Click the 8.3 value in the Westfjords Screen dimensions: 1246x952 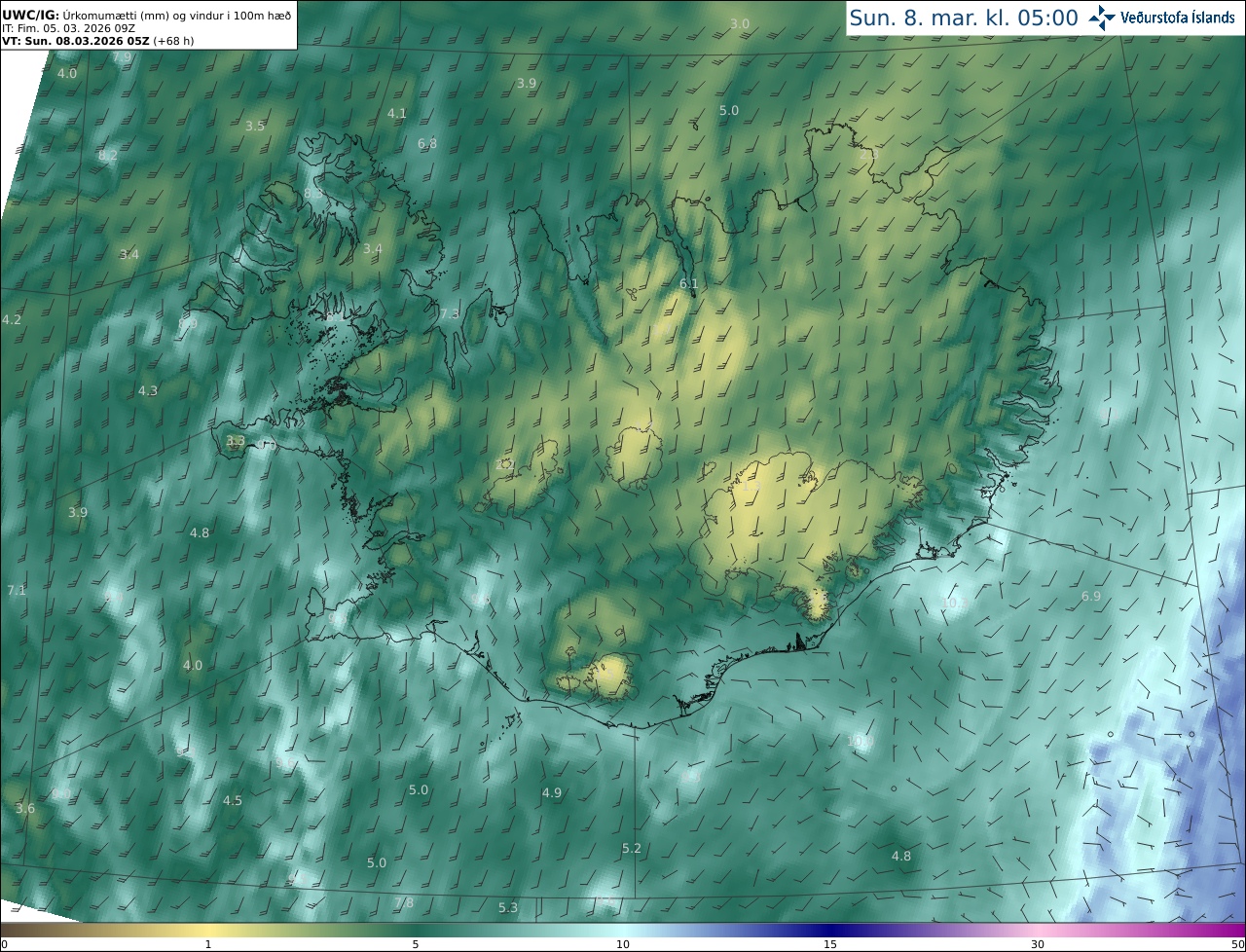[313, 194]
